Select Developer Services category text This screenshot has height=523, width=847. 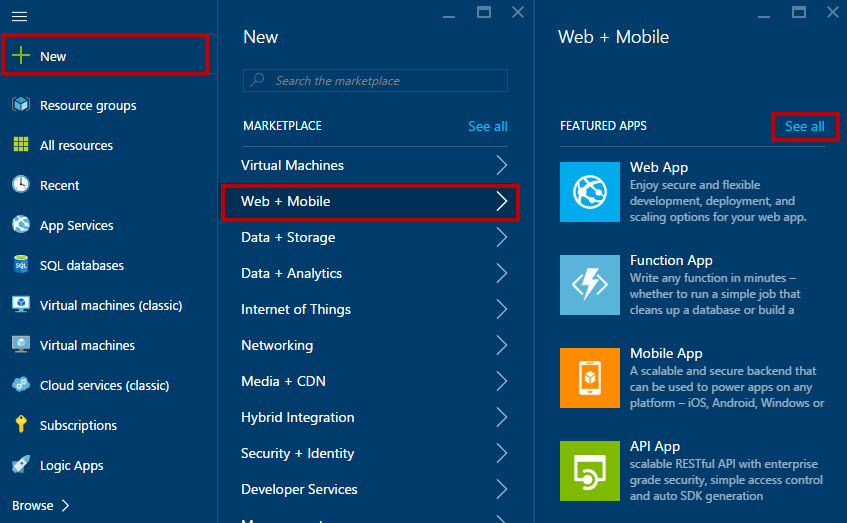coord(299,490)
